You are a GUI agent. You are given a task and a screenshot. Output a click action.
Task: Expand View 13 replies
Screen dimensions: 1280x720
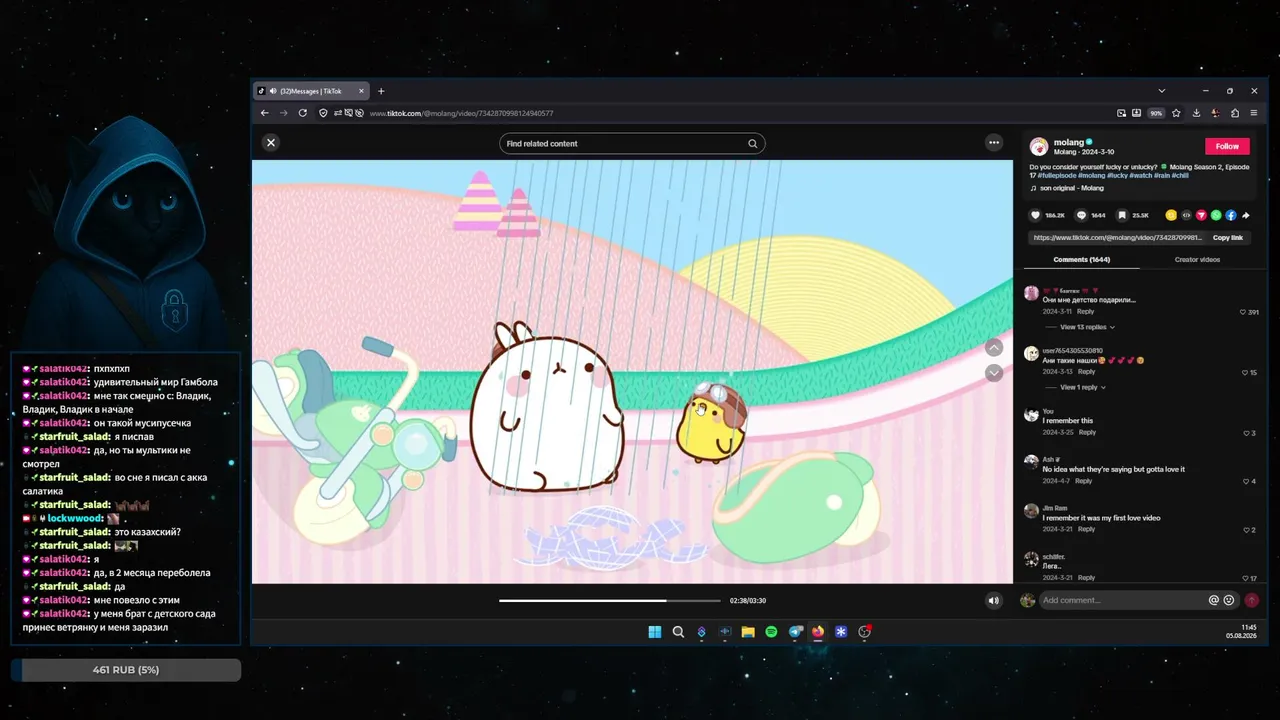pyautogui.click(x=1085, y=327)
